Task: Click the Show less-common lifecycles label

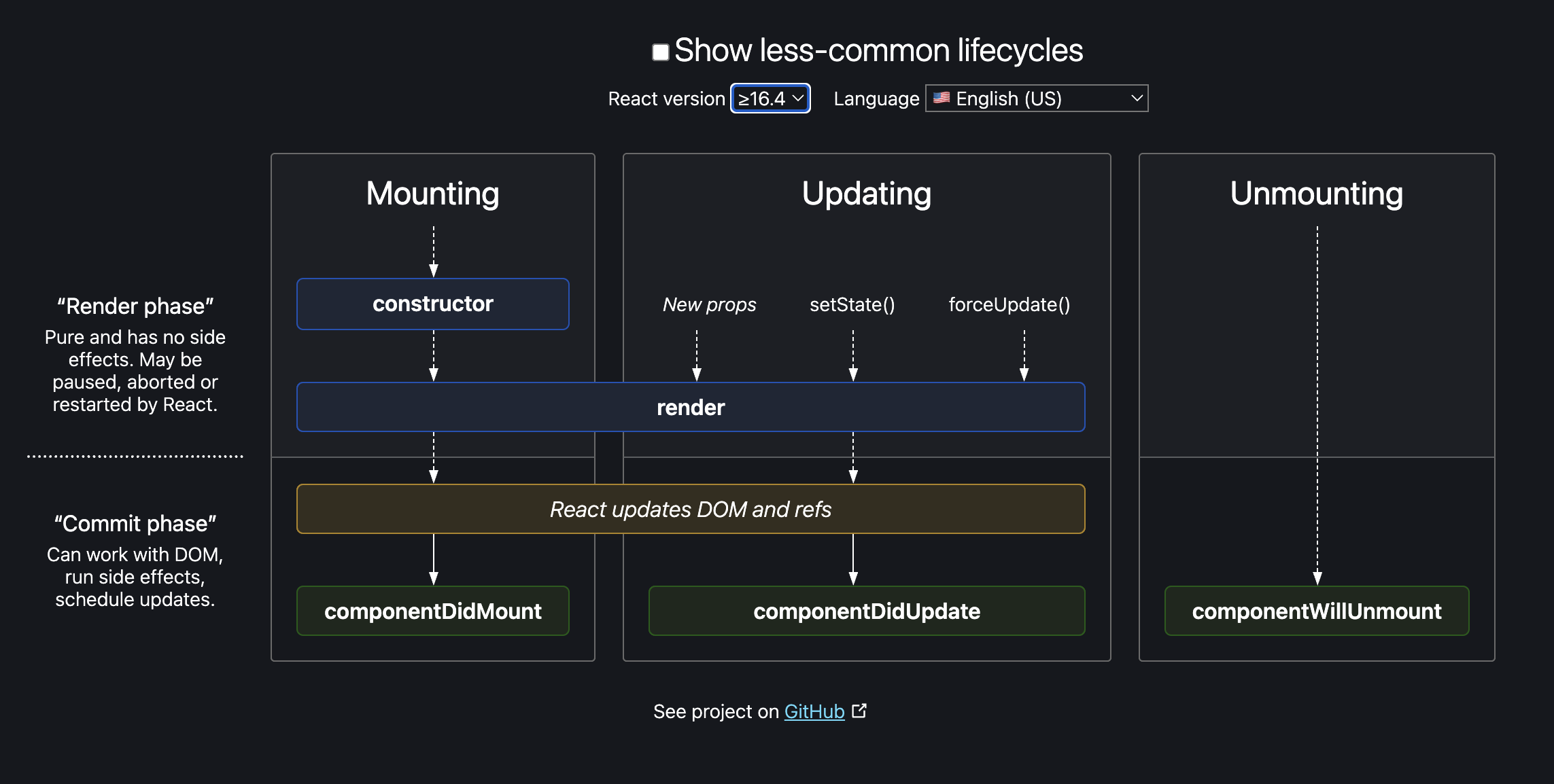Action: point(878,51)
